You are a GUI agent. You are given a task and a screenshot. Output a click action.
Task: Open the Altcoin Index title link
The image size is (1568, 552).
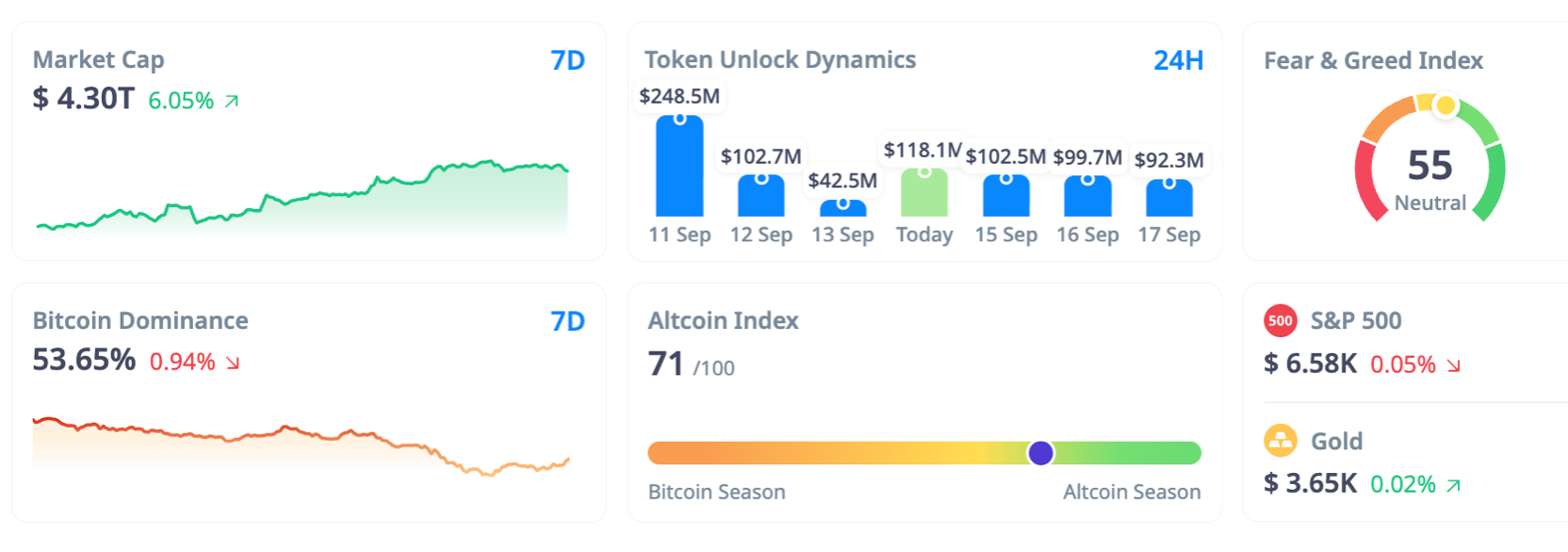[723, 320]
